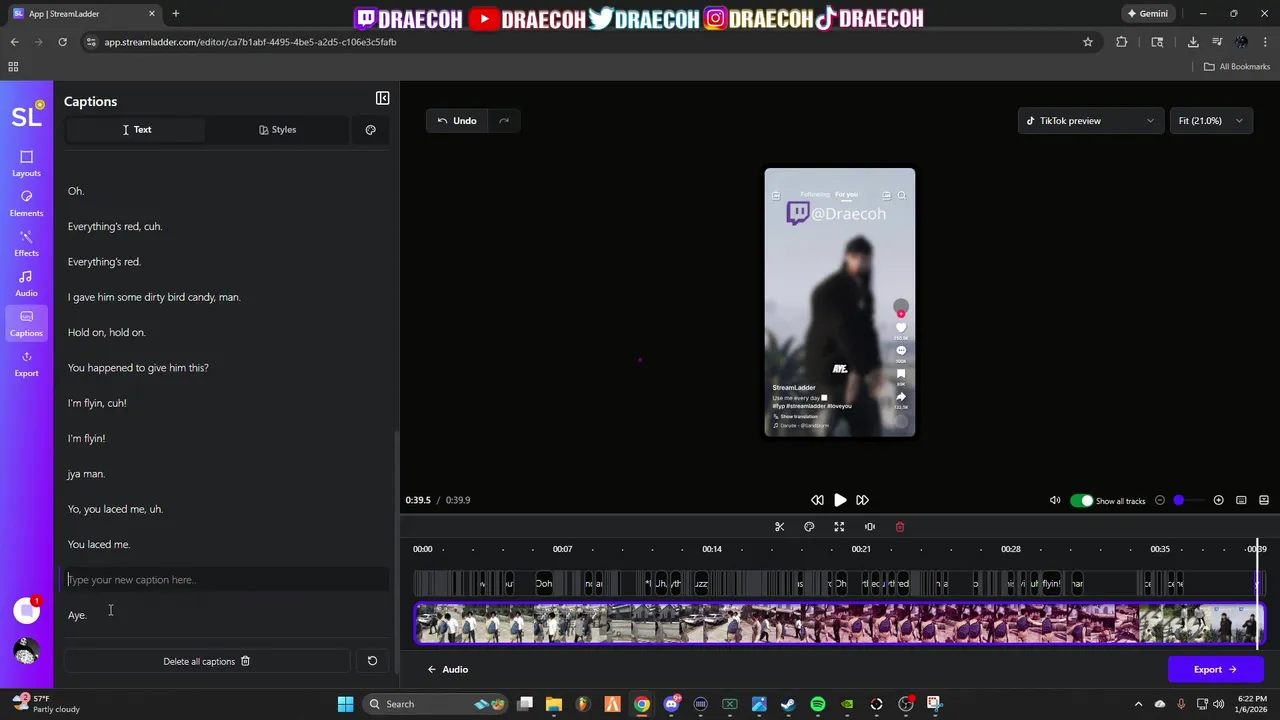Select the caption "You laced me."
1280x720 pixels.
tap(99, 545)
